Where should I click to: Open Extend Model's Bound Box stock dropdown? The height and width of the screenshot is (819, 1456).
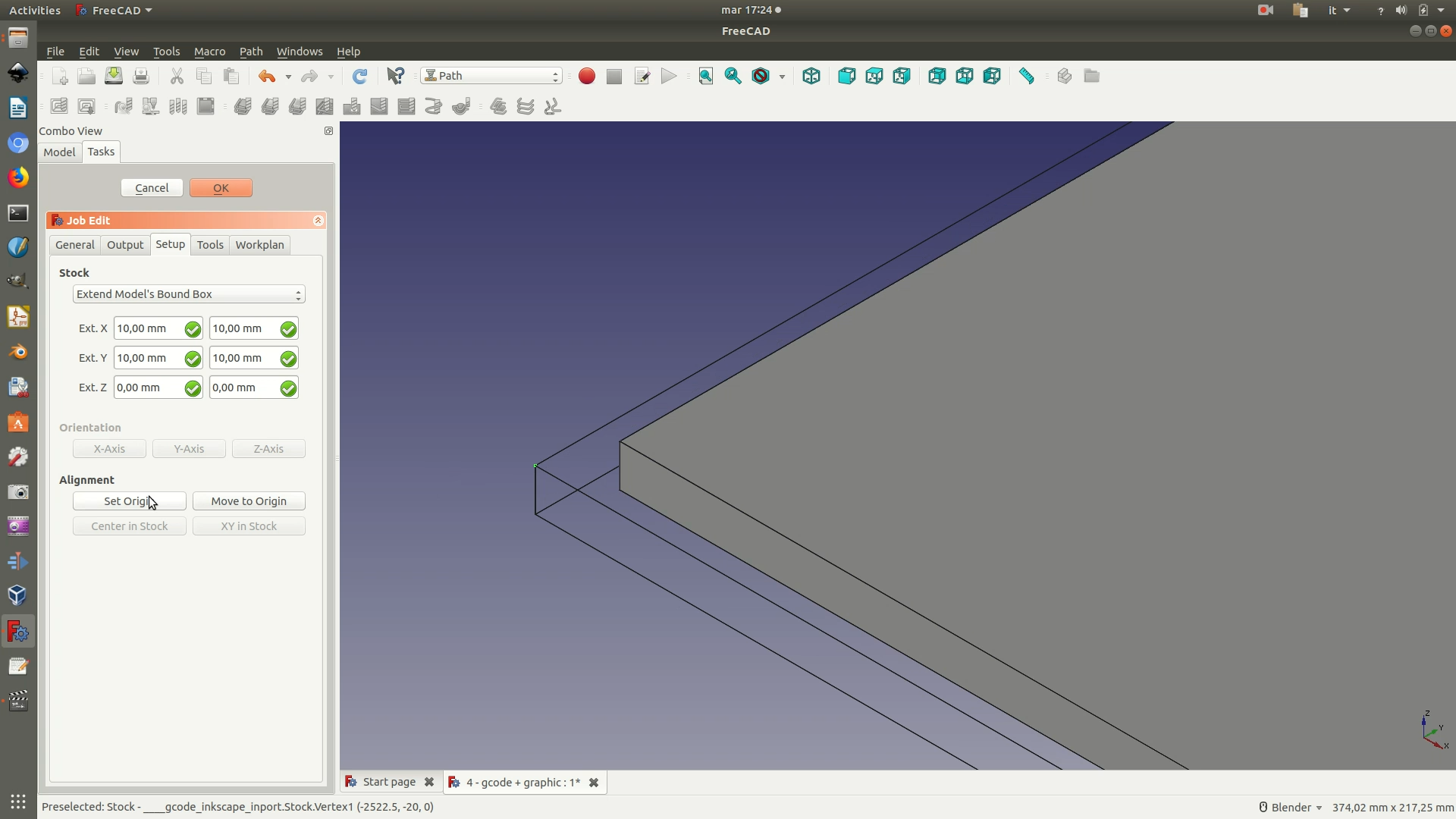(189, 294)
